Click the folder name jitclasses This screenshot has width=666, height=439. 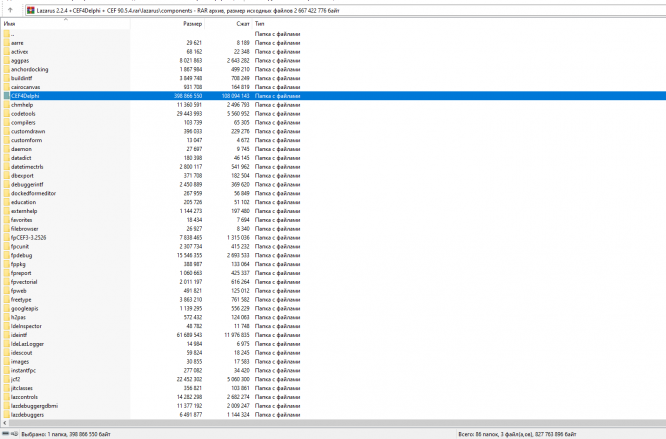pyautogui.click(x=22, y=388)
